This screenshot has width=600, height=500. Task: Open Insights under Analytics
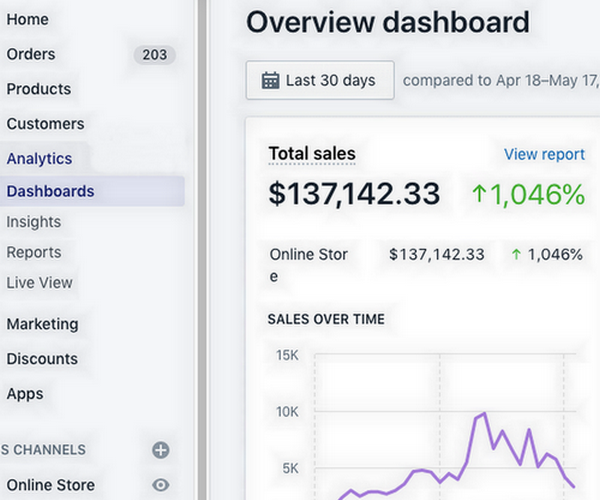pos(34,222)
